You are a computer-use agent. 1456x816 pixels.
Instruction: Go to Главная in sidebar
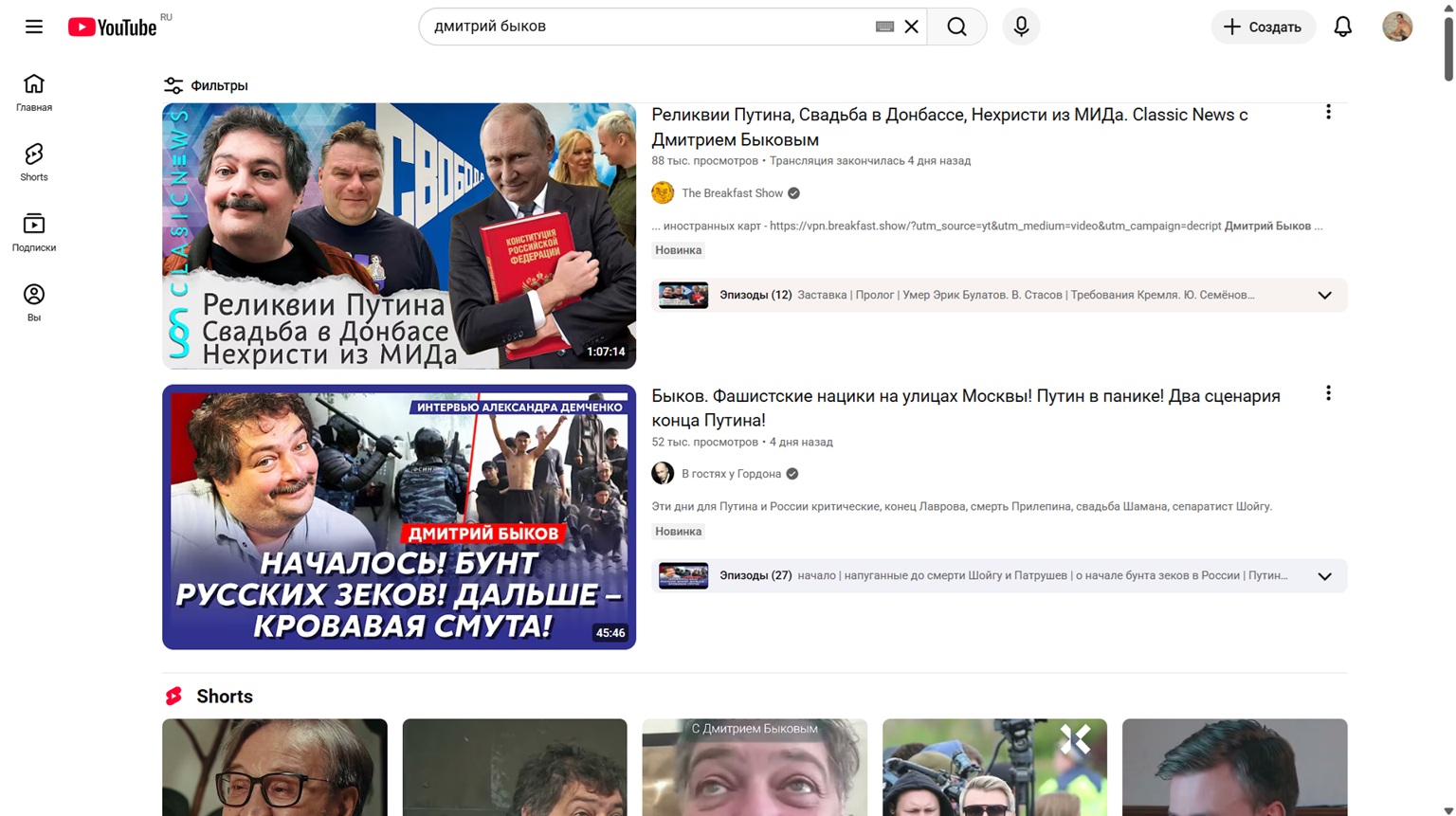[34, 92]
